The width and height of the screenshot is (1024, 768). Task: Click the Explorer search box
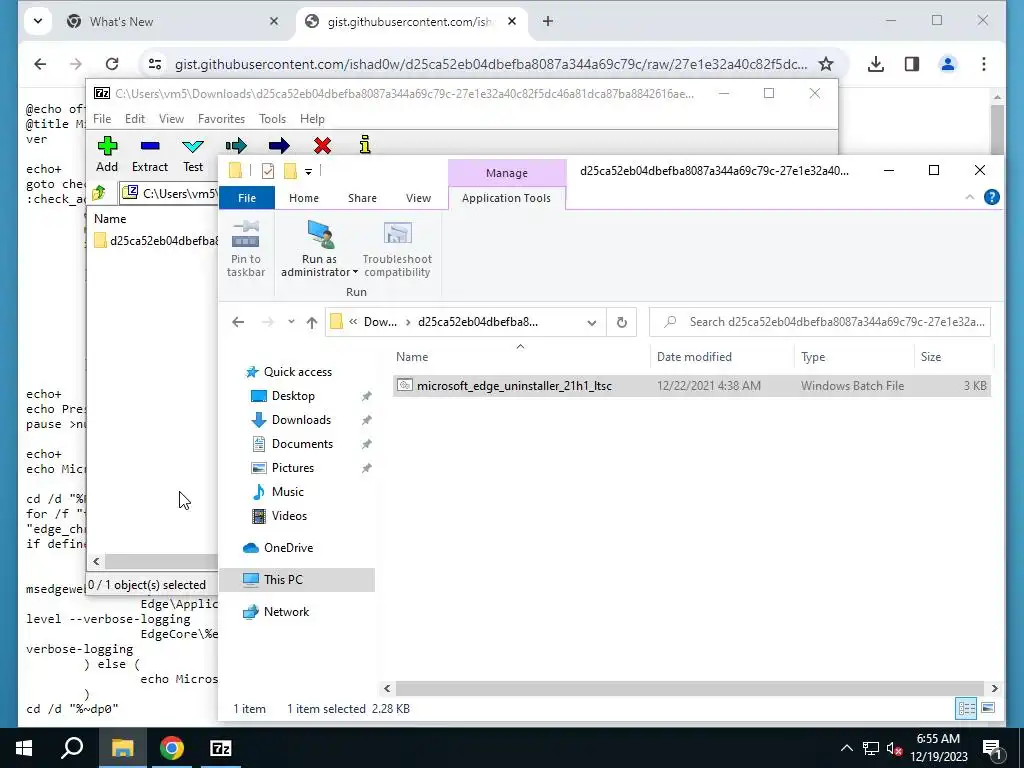point(820,322)
